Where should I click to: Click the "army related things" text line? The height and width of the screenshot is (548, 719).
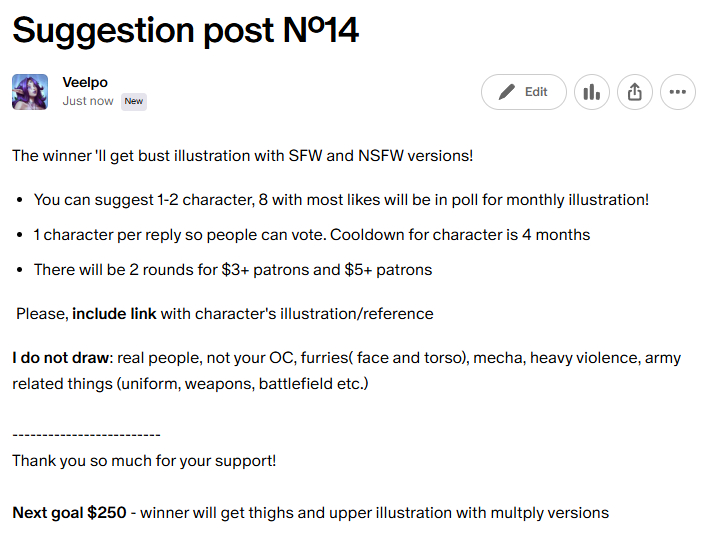coord(190,383)
